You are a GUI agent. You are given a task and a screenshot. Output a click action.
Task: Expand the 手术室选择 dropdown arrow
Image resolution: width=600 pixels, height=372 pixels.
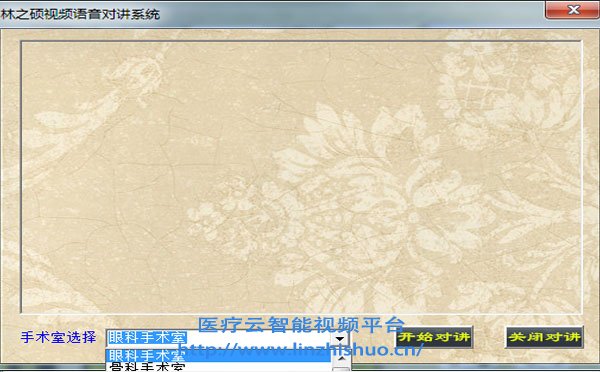[340, 339]
